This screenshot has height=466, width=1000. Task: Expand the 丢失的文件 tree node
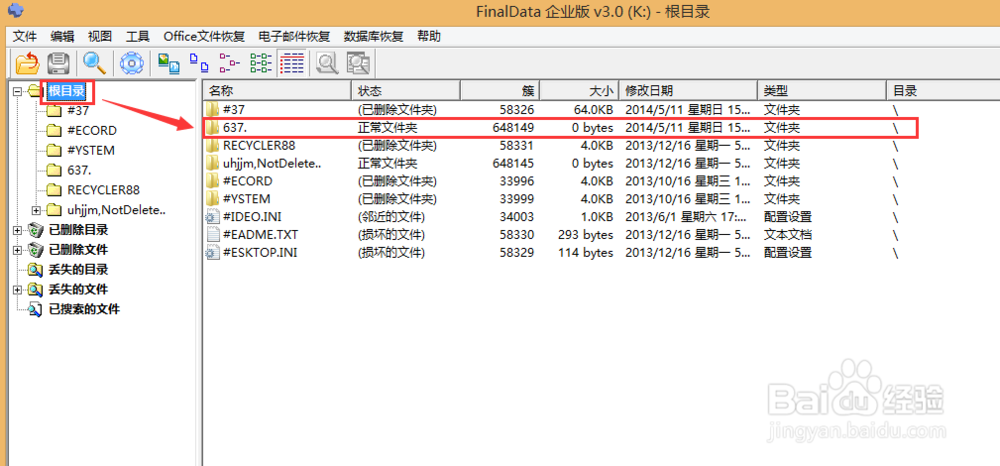17,289
